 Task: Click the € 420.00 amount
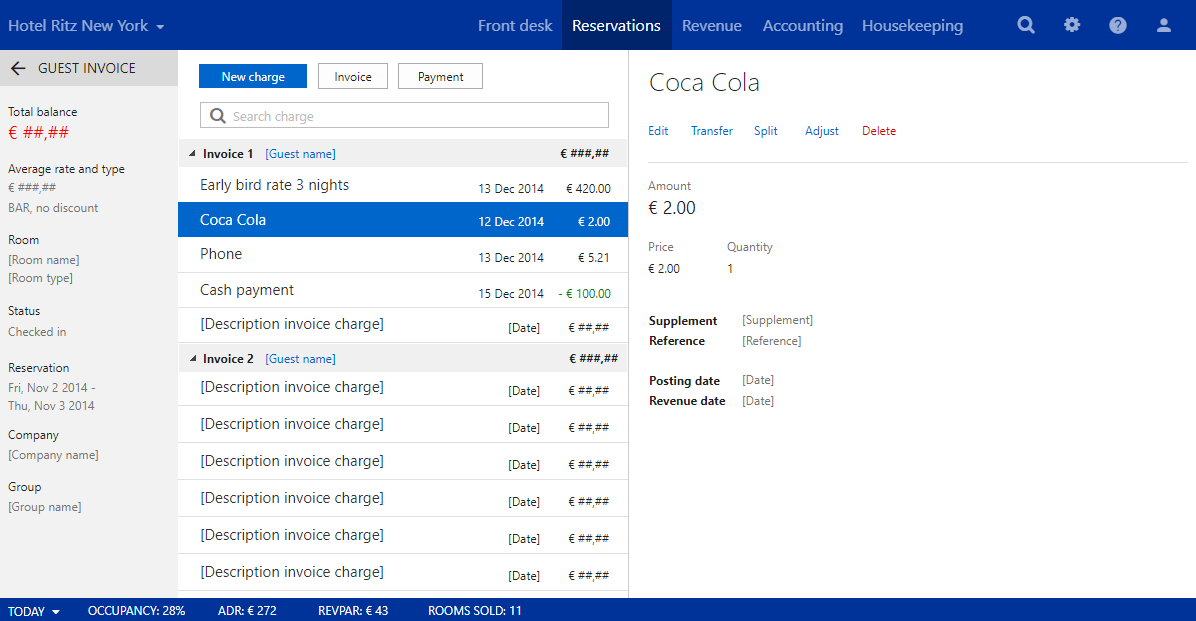point(588,188)
